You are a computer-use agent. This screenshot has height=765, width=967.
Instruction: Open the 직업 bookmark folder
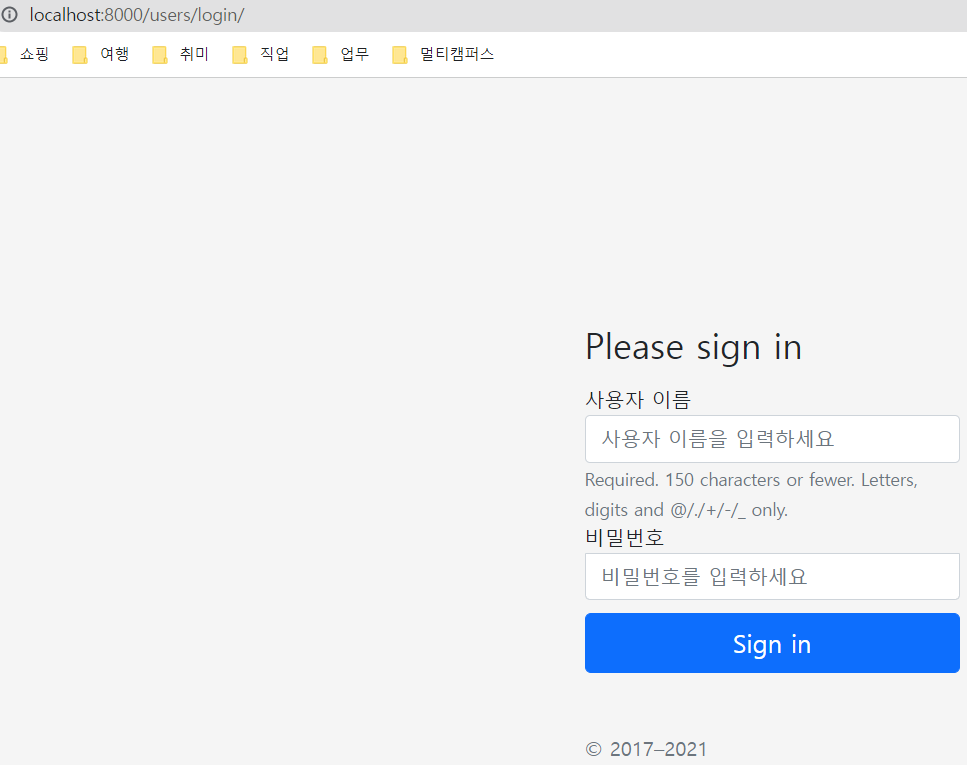[x=261, y=54]
